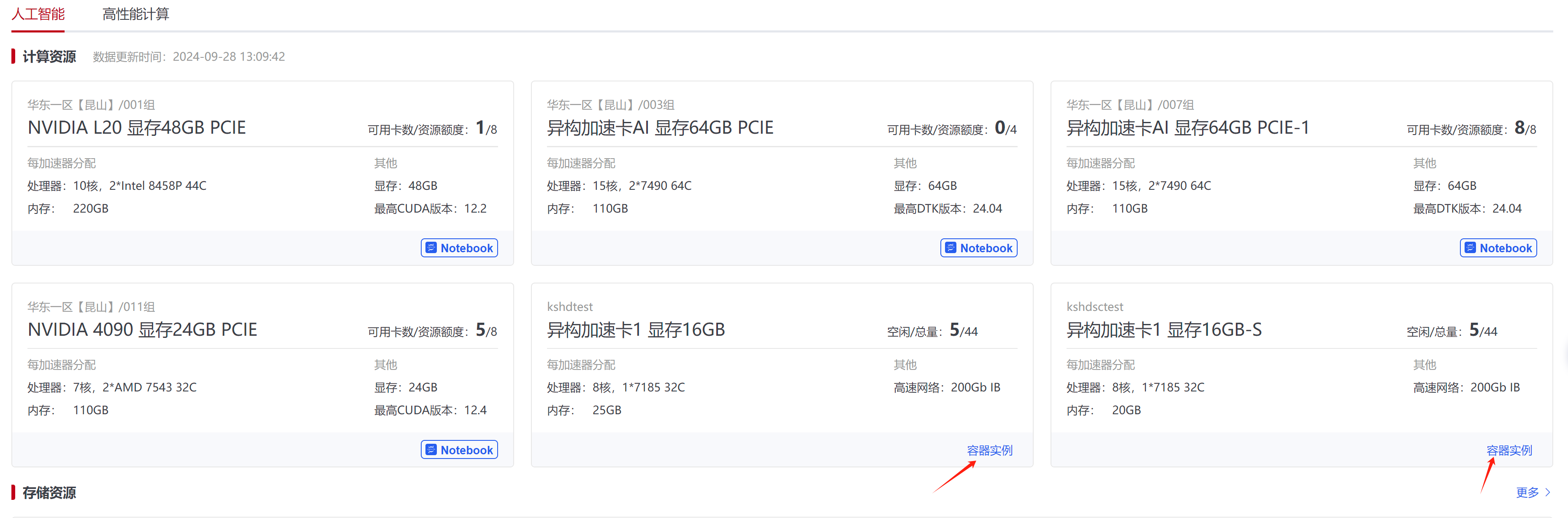Screen dimensions: 1568x518
Task: Click Notebook icon on 003组 异构加速卡AI card
Action: (x=951, y=248)
